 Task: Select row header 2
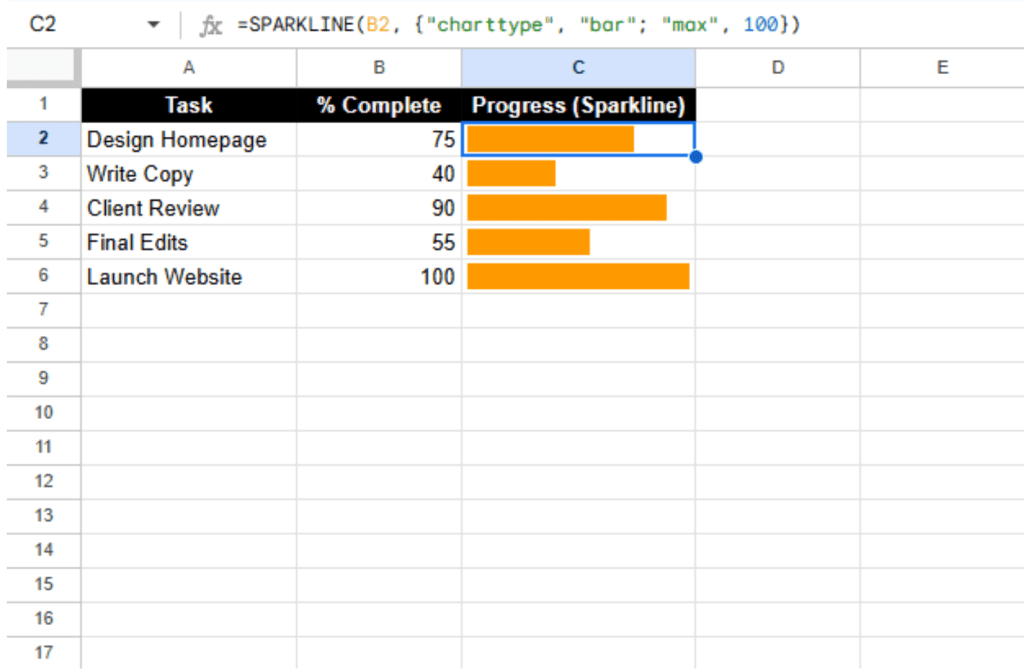(x=42, y=139)
